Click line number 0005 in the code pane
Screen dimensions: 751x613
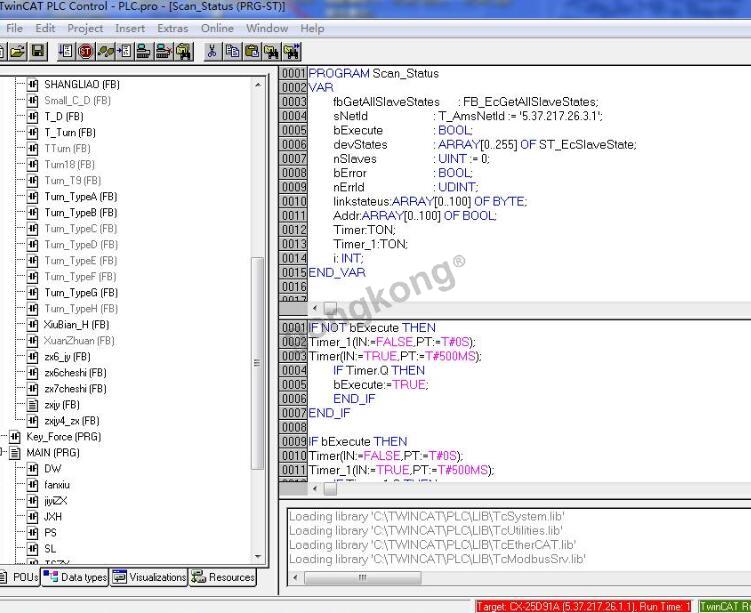coord(294,385)
